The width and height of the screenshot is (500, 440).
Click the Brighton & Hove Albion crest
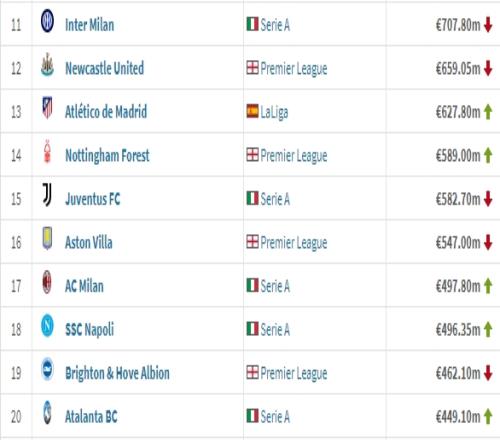tap(47, 369)
